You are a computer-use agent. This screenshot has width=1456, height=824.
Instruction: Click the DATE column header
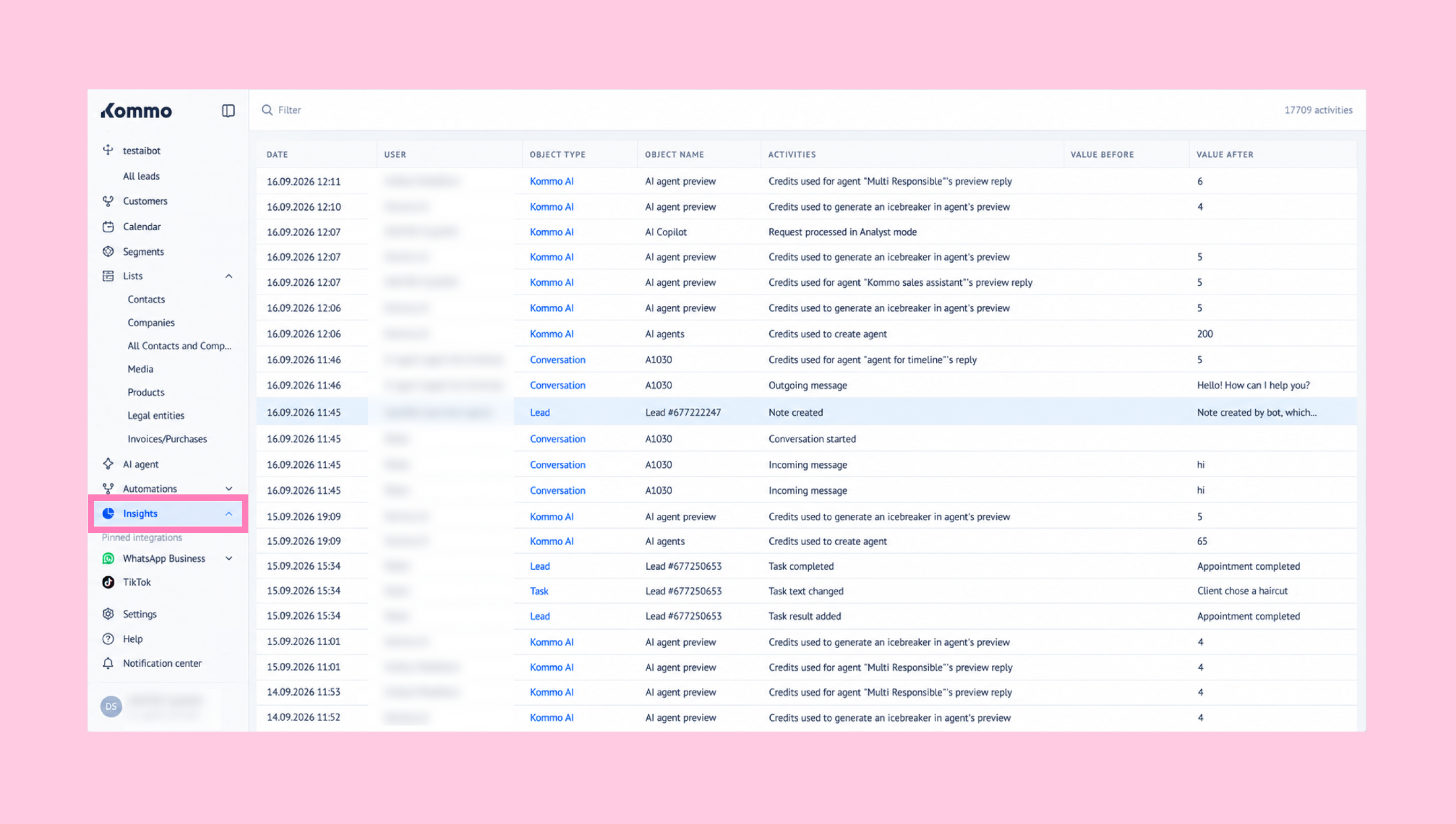(x=277, y=155)
